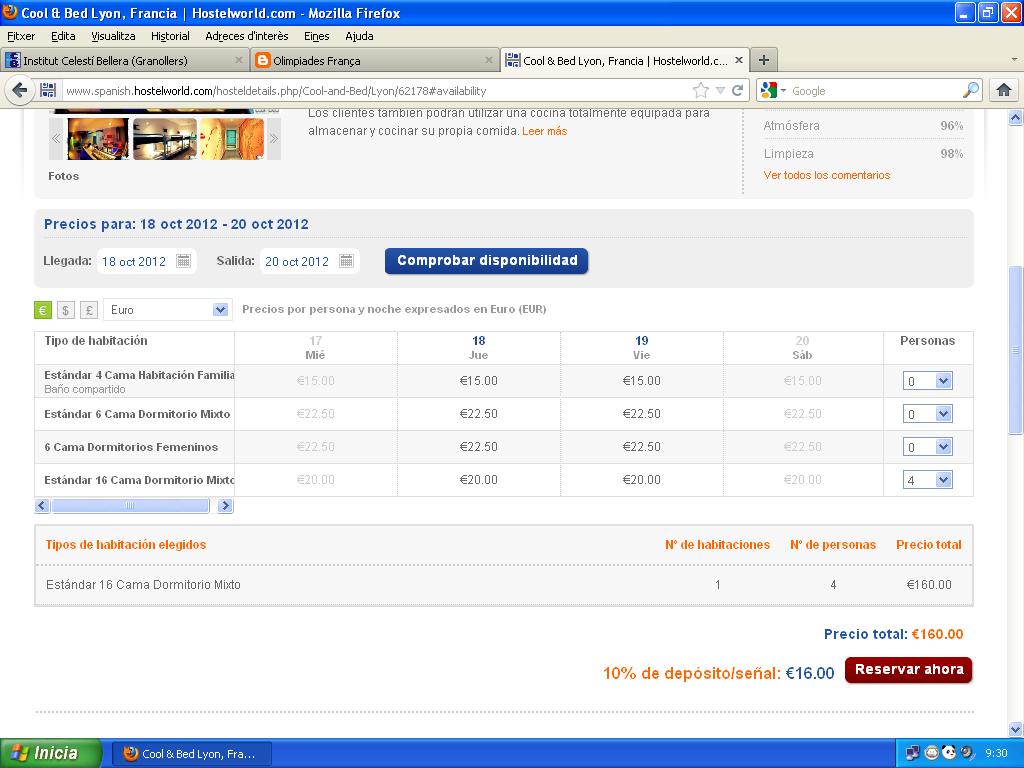Click the Leer más link
1024x768 pixels.
point(545,131)
